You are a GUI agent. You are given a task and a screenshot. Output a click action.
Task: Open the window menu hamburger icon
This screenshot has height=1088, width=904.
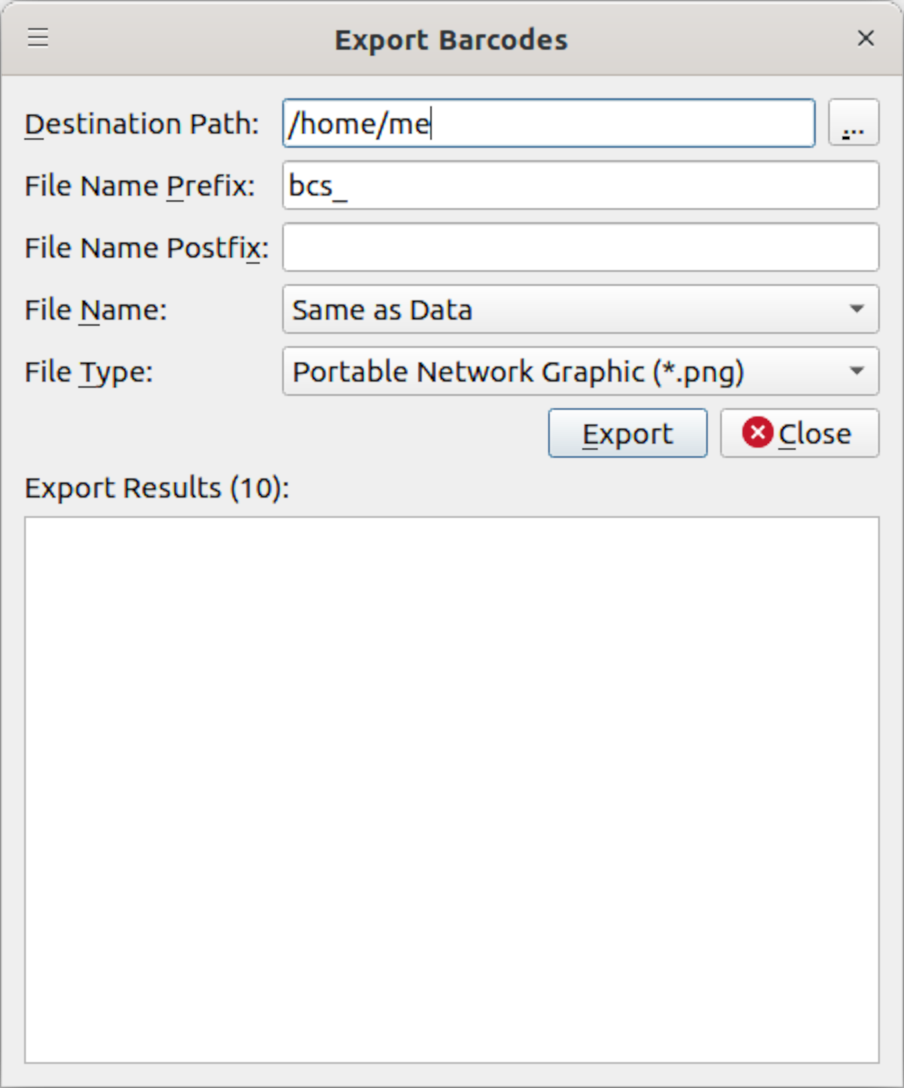[38, 39]
